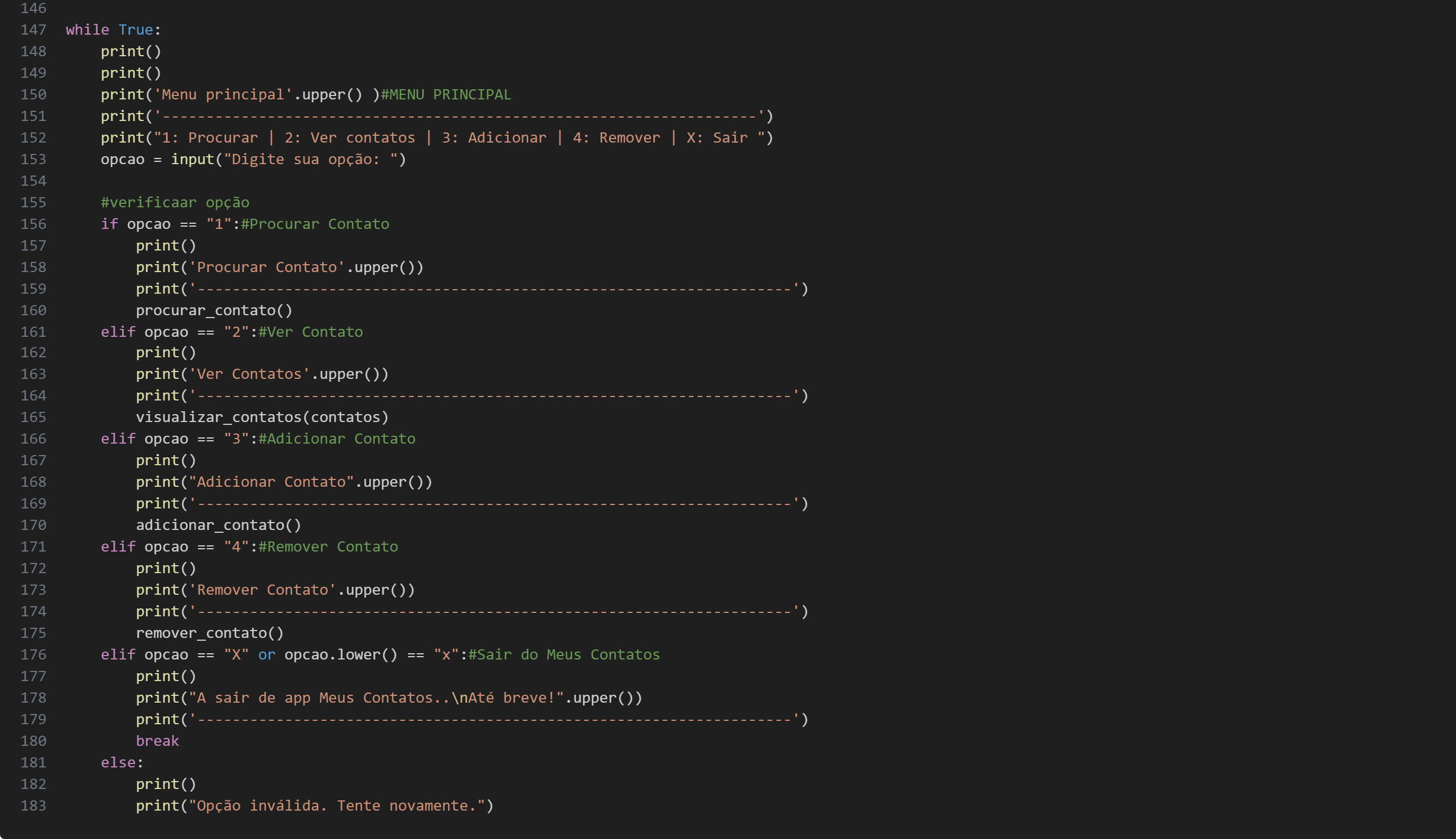Image resolution: width=1456 pixels, height=839 pixels.
Task: Click the '#MENU PRINCIPAL' comment on line 150
Action: pos(446,94)
